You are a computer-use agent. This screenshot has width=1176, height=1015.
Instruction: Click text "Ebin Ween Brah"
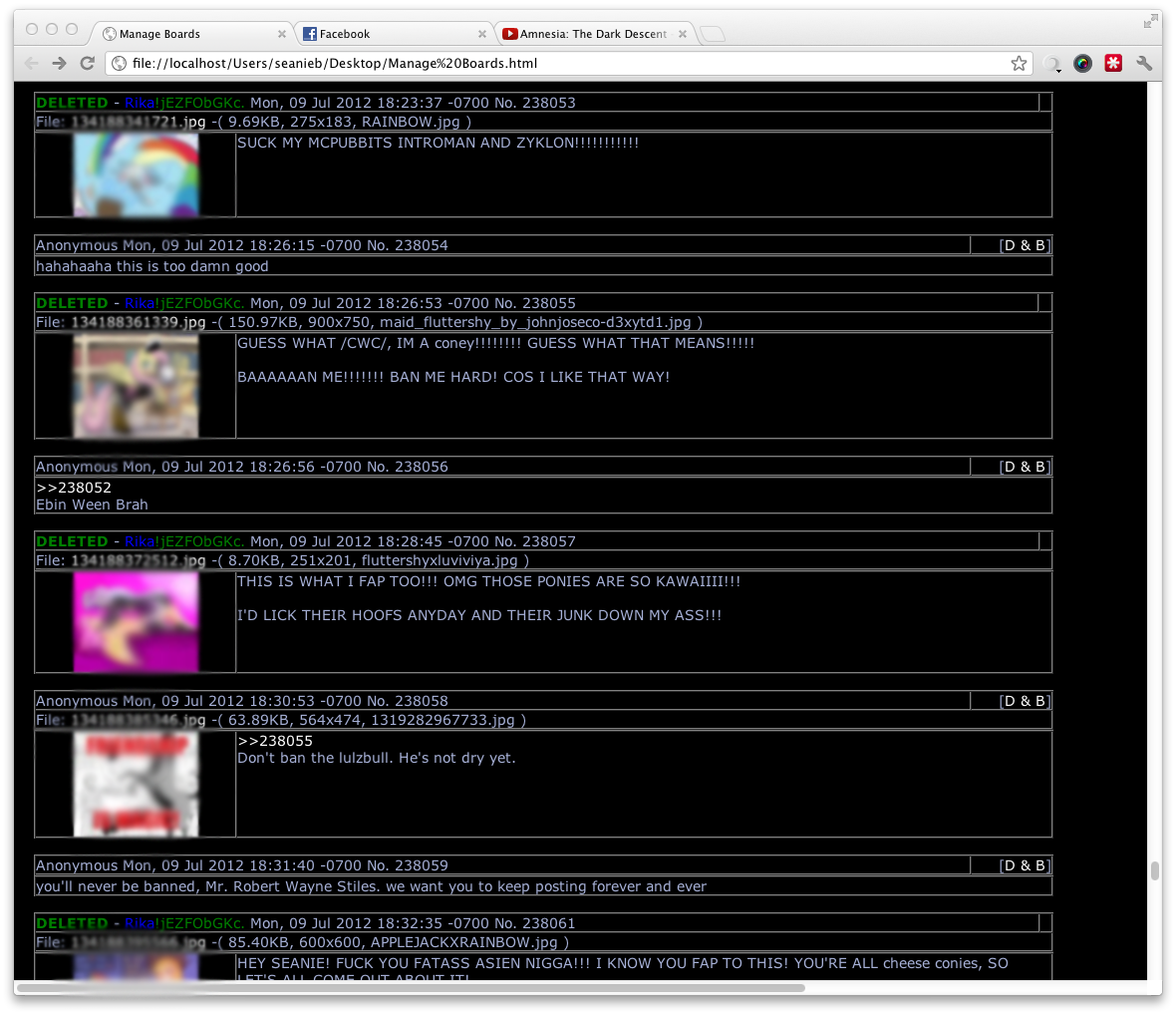93,505
